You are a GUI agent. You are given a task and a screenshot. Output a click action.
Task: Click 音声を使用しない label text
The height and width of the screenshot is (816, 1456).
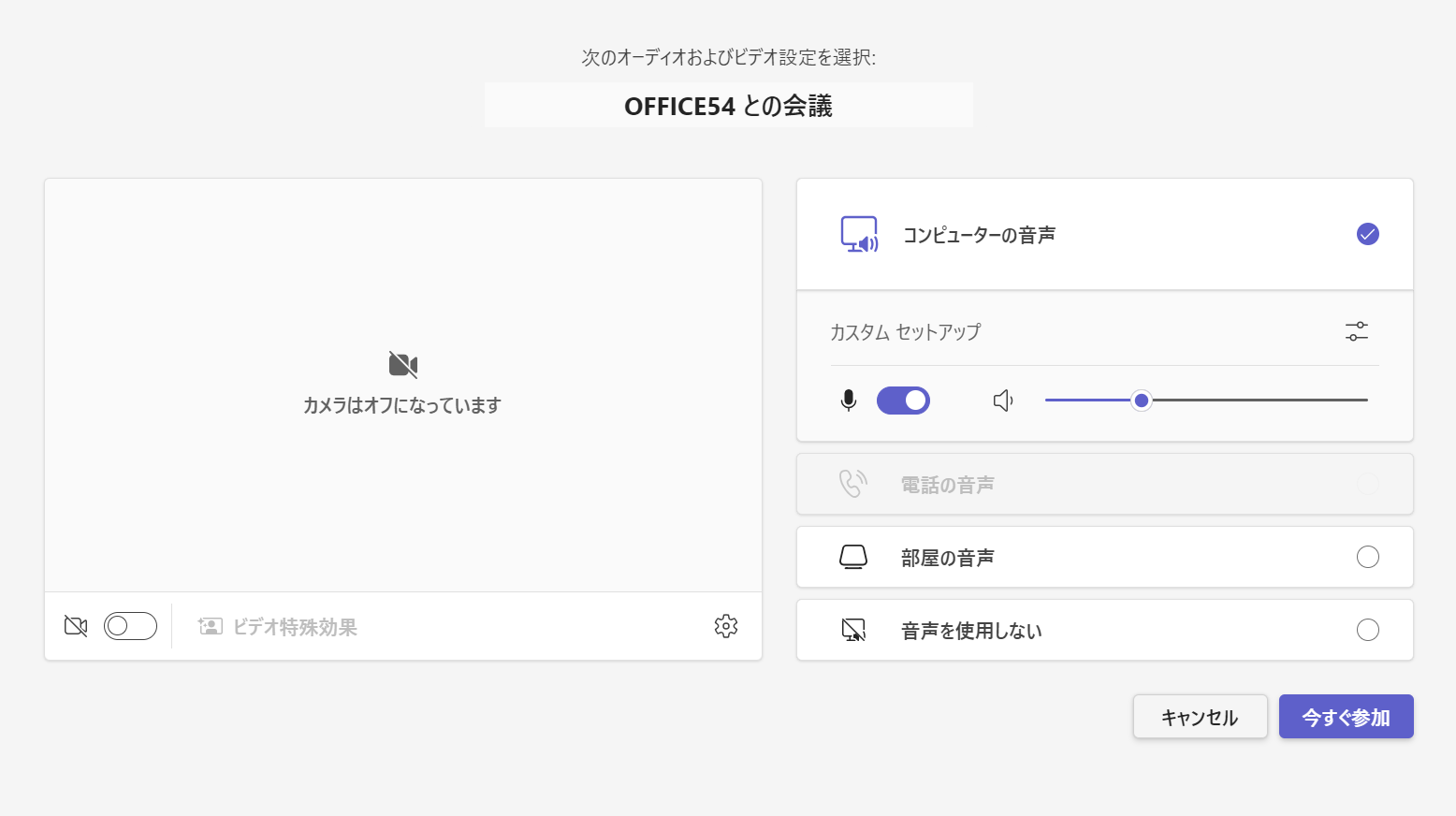971,631
